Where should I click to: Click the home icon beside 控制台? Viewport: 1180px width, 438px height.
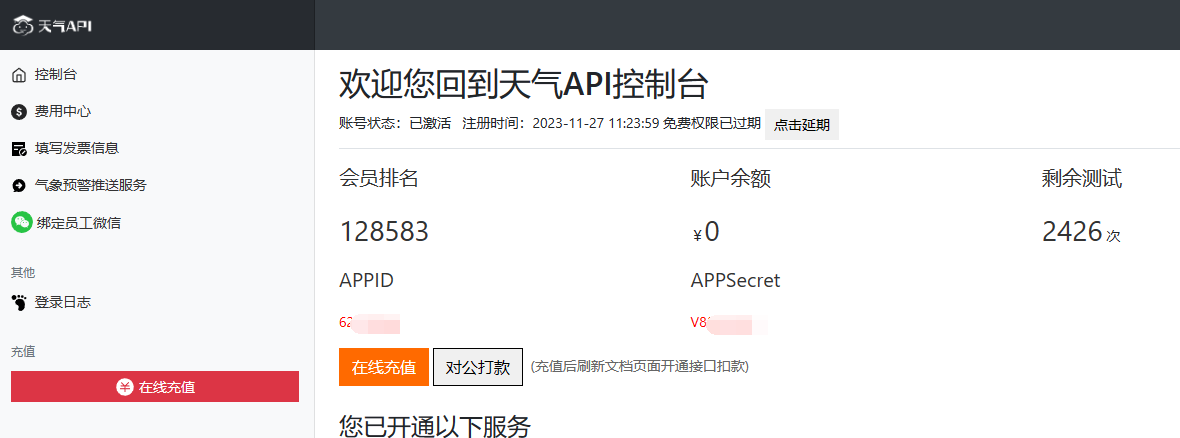[19, 75]
